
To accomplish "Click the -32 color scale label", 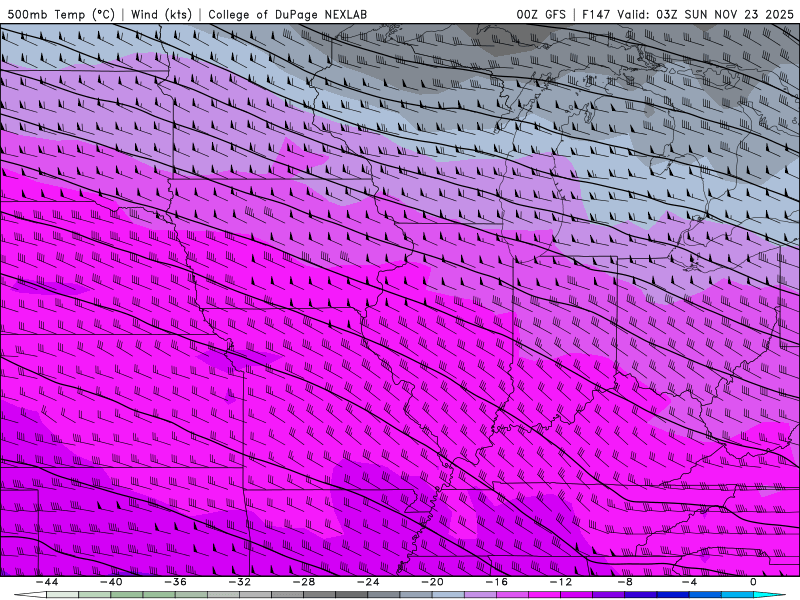I will point(239,582).
